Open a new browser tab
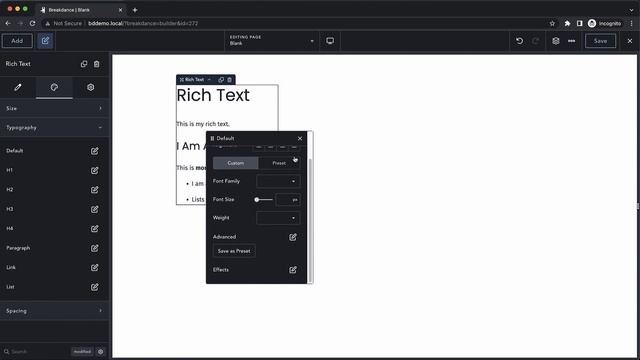 coord(135,10)
